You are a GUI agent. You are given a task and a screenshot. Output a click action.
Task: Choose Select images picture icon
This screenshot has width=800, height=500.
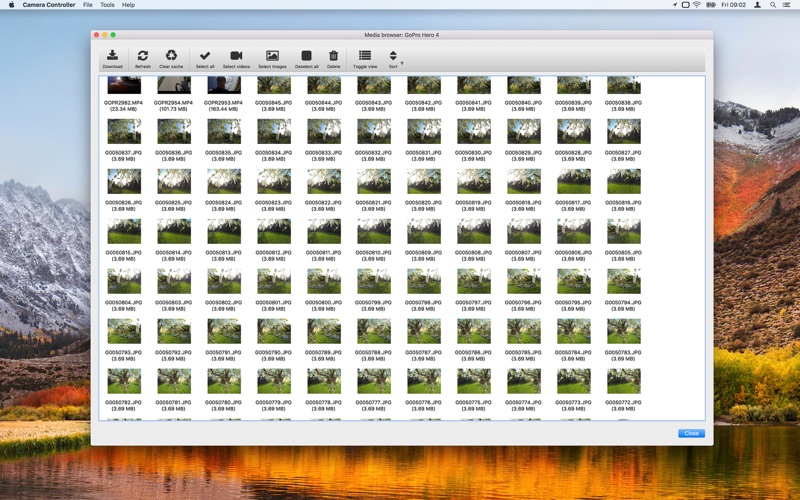pyautogui.click(x=272, y=56)
